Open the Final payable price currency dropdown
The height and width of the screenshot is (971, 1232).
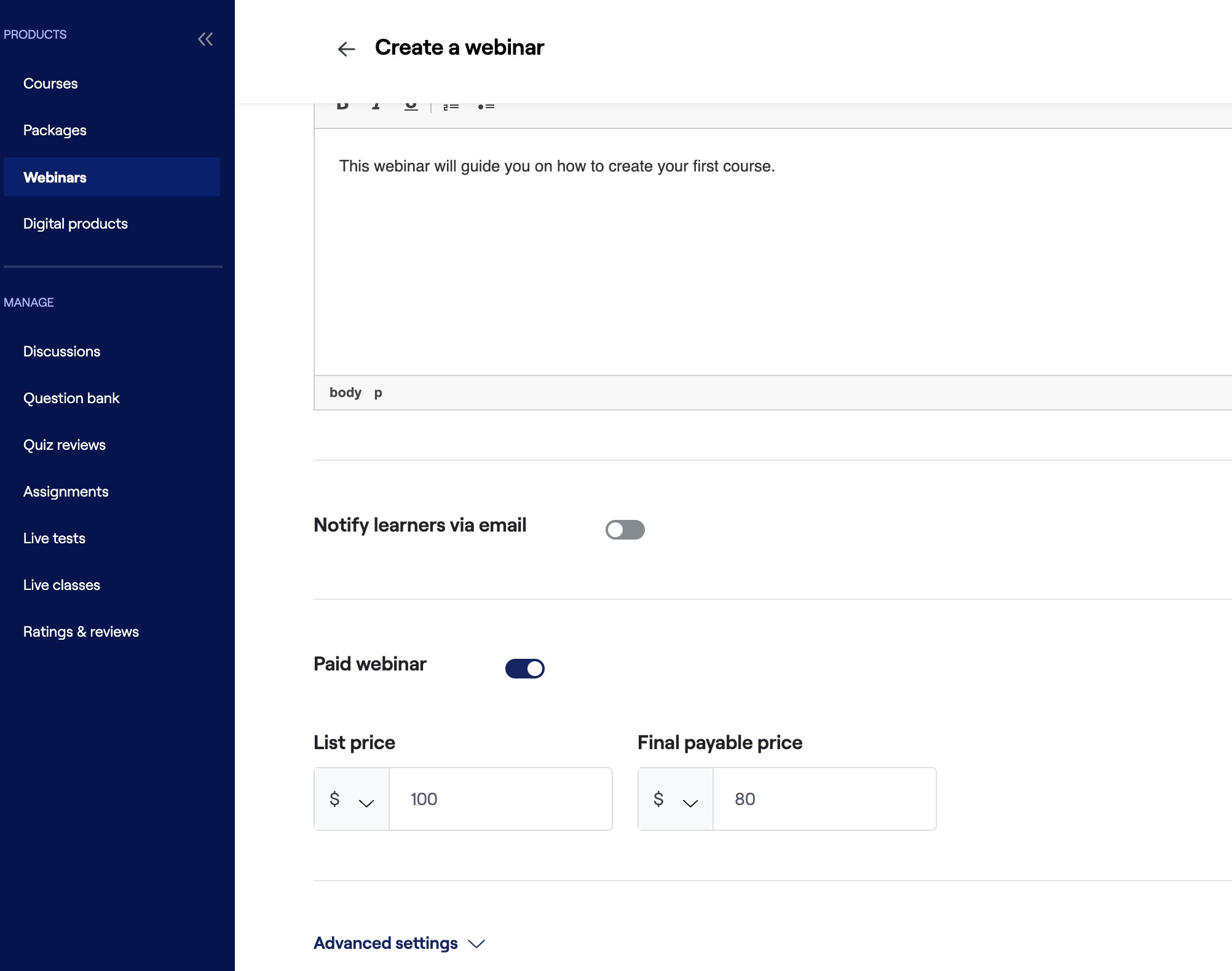coord(676,800)
